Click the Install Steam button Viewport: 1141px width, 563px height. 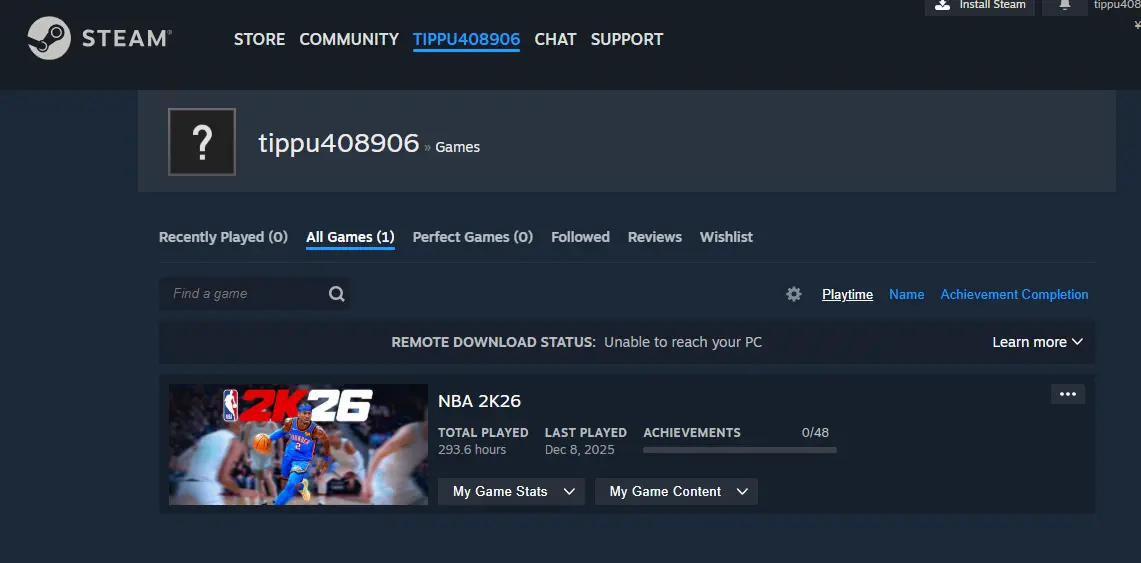click(979, 7)
